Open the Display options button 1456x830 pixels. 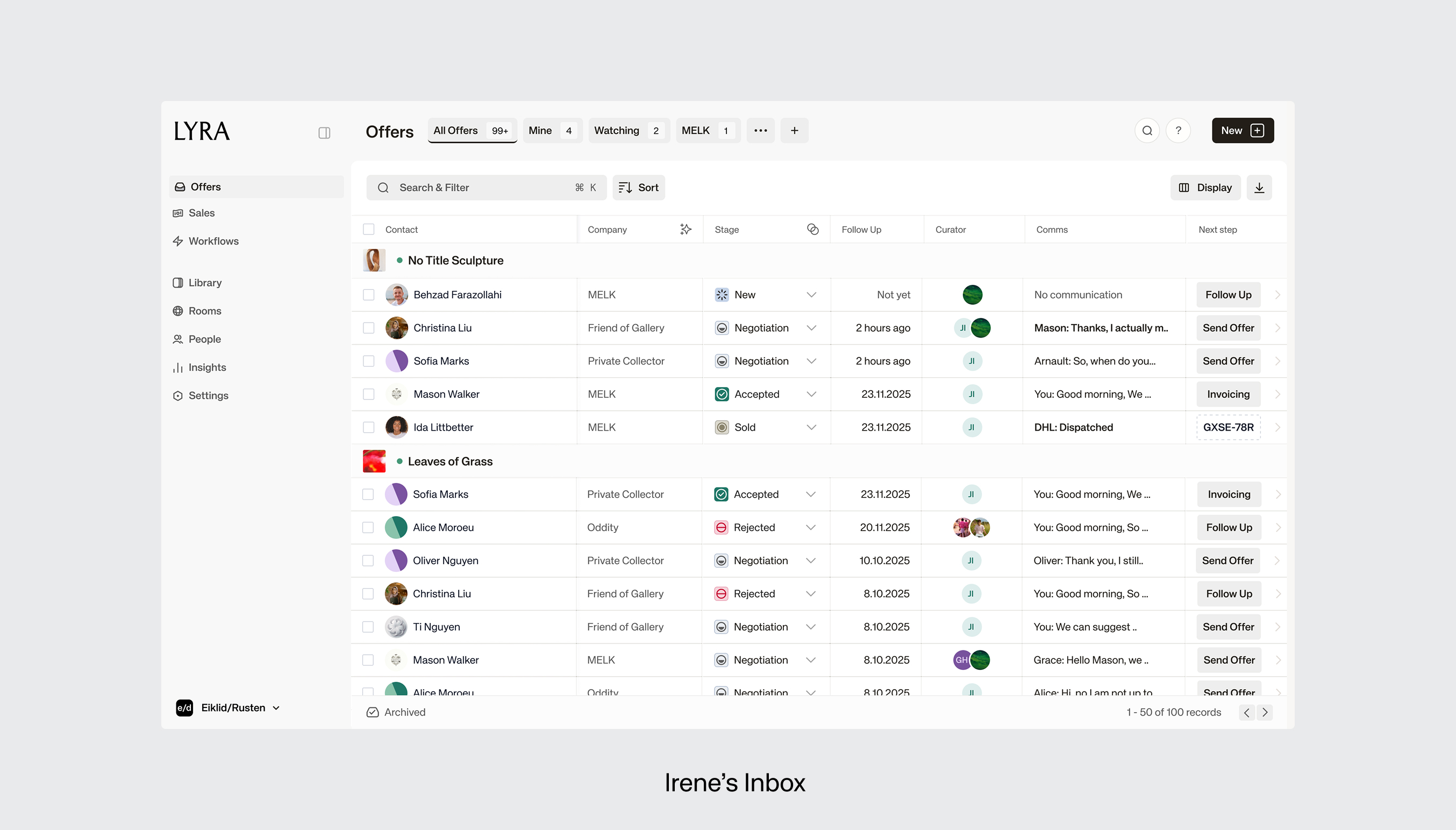click(x=1205, y=188)
